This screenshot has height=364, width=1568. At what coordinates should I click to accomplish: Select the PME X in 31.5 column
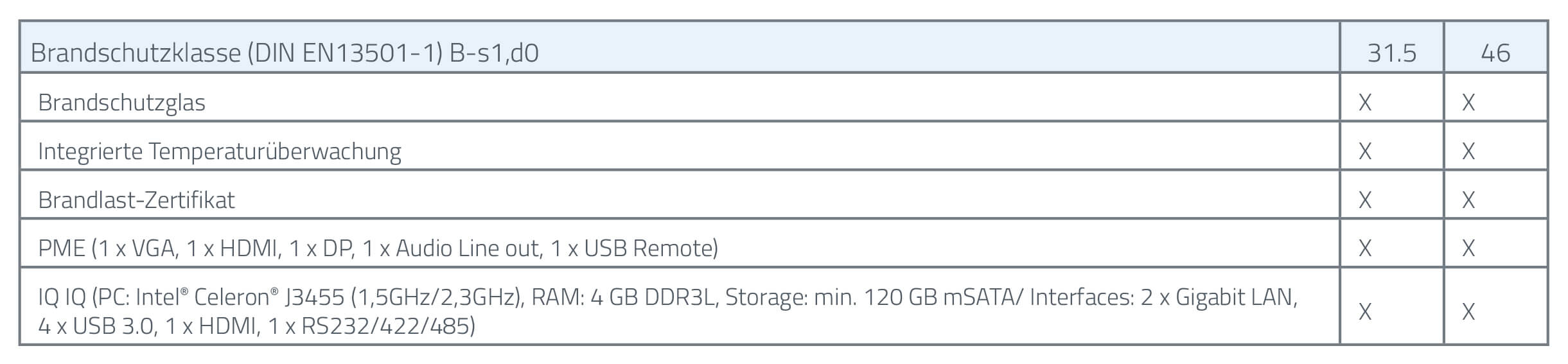tap(1365, 248)
